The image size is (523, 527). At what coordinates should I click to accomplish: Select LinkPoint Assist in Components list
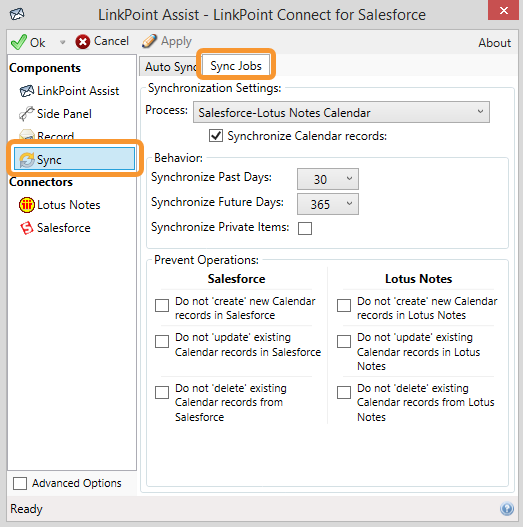[x=78, y=91]
